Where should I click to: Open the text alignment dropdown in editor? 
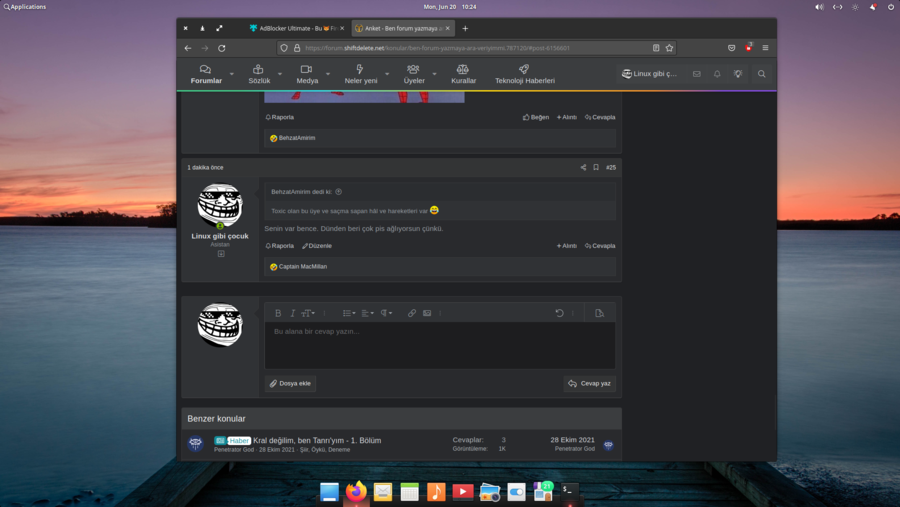click(368, 313)
